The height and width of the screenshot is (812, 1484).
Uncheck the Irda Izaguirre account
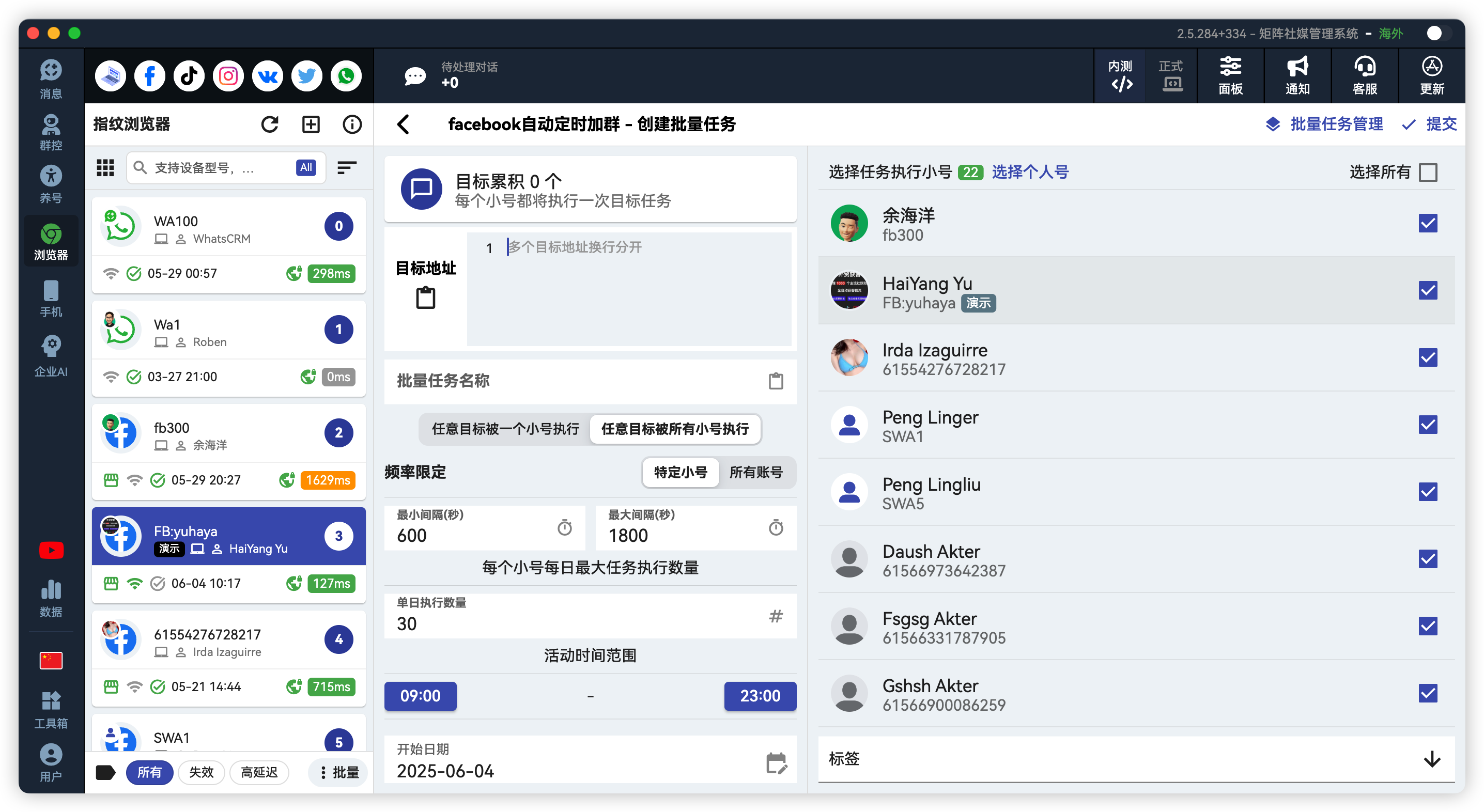click(1428, 357)
